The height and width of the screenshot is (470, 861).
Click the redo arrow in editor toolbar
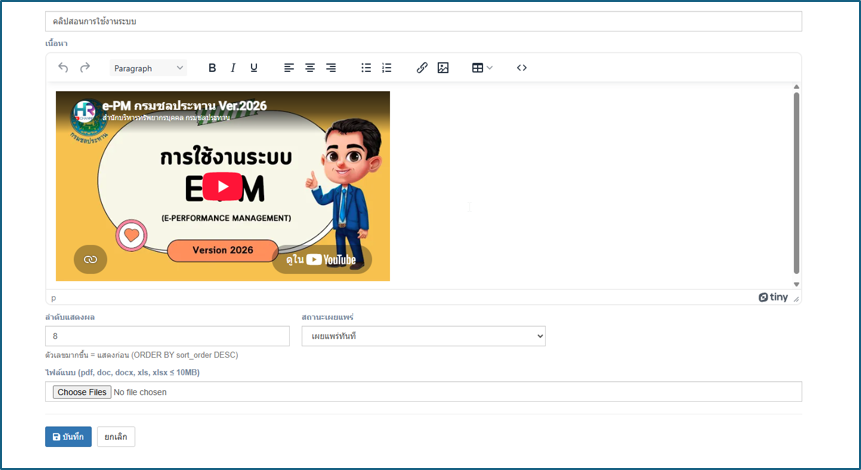(x=85, y=68)
